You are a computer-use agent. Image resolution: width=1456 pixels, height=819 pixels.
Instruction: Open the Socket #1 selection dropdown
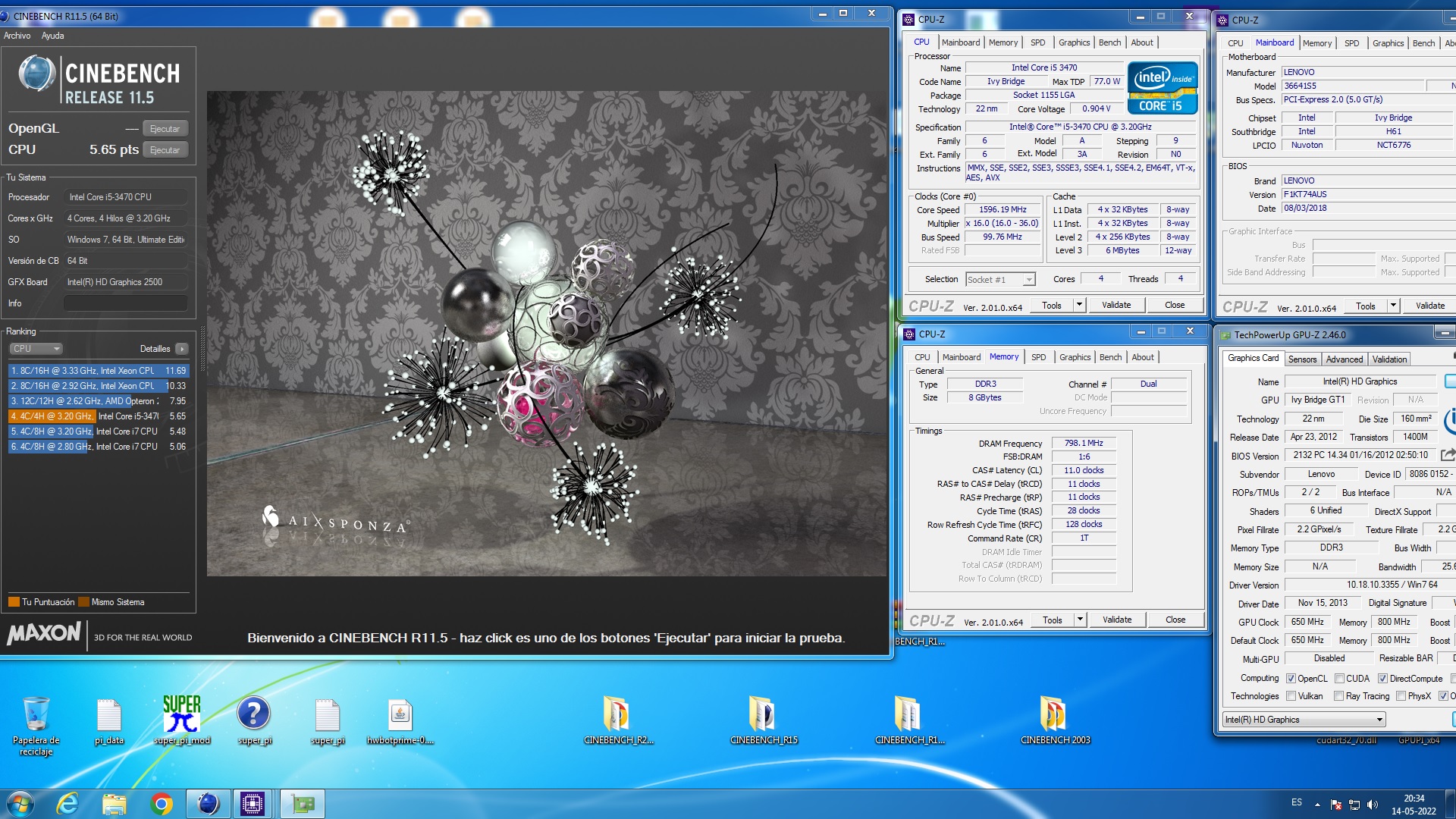pyautogui.click(x=1000, y=280)
